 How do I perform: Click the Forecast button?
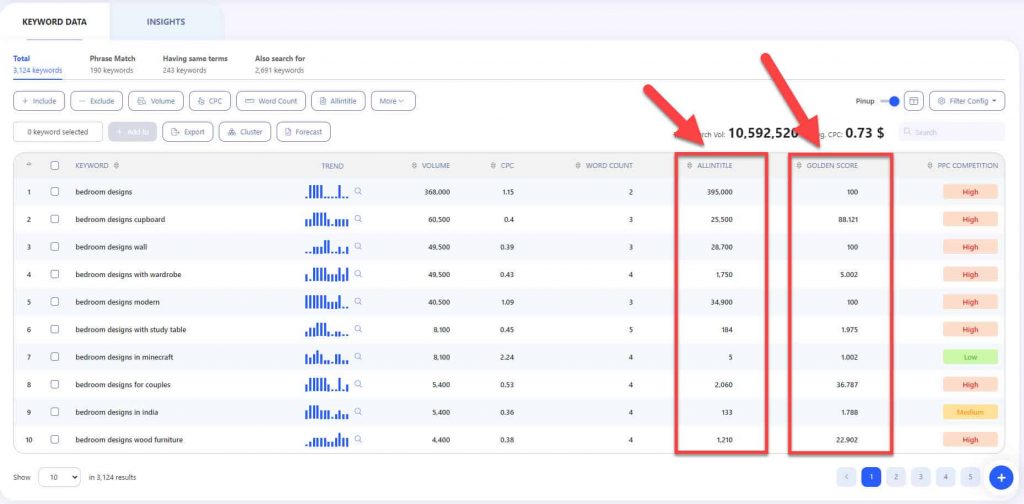click(304, 132)
